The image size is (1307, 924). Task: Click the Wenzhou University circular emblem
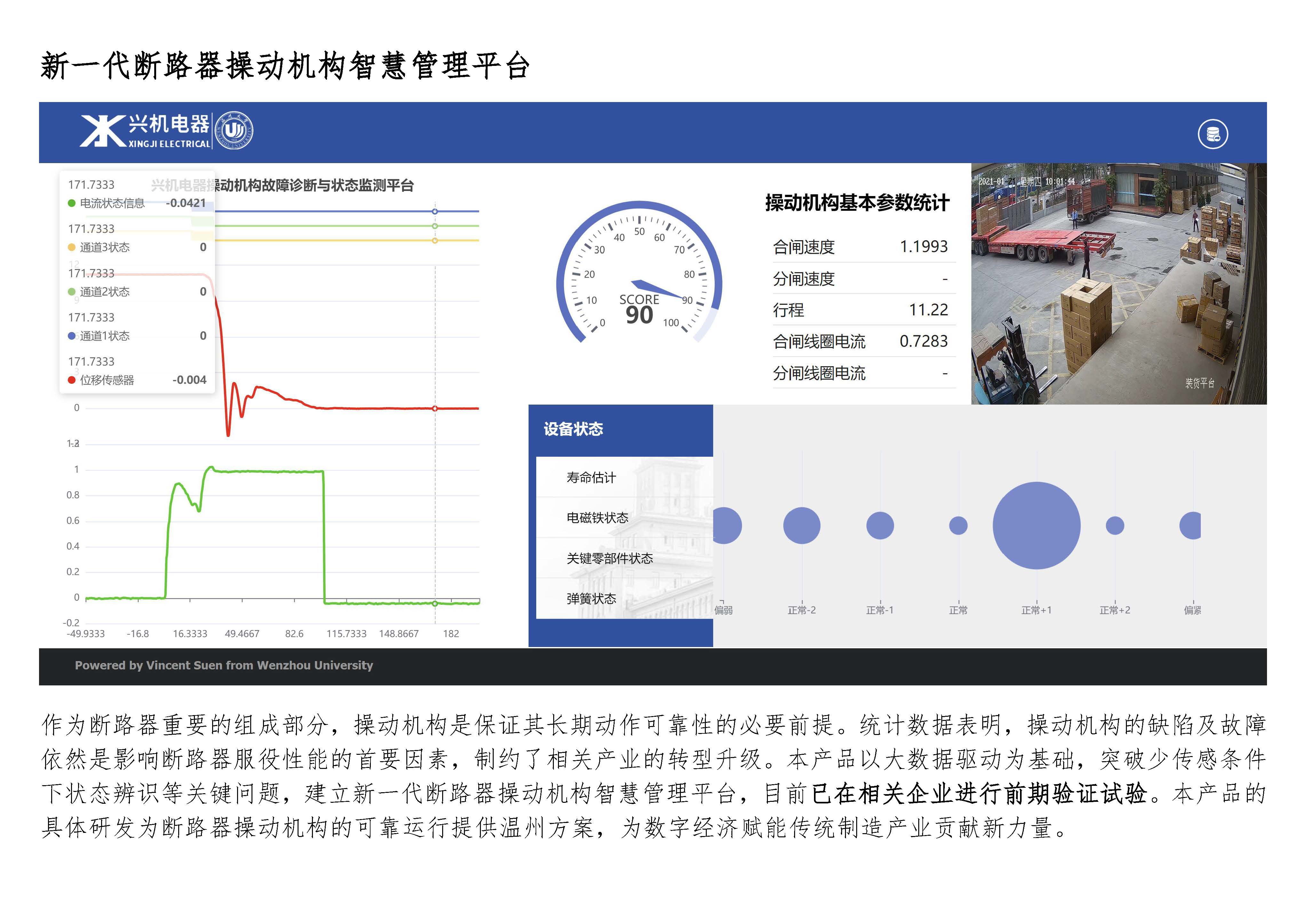[x=239, y=132]
